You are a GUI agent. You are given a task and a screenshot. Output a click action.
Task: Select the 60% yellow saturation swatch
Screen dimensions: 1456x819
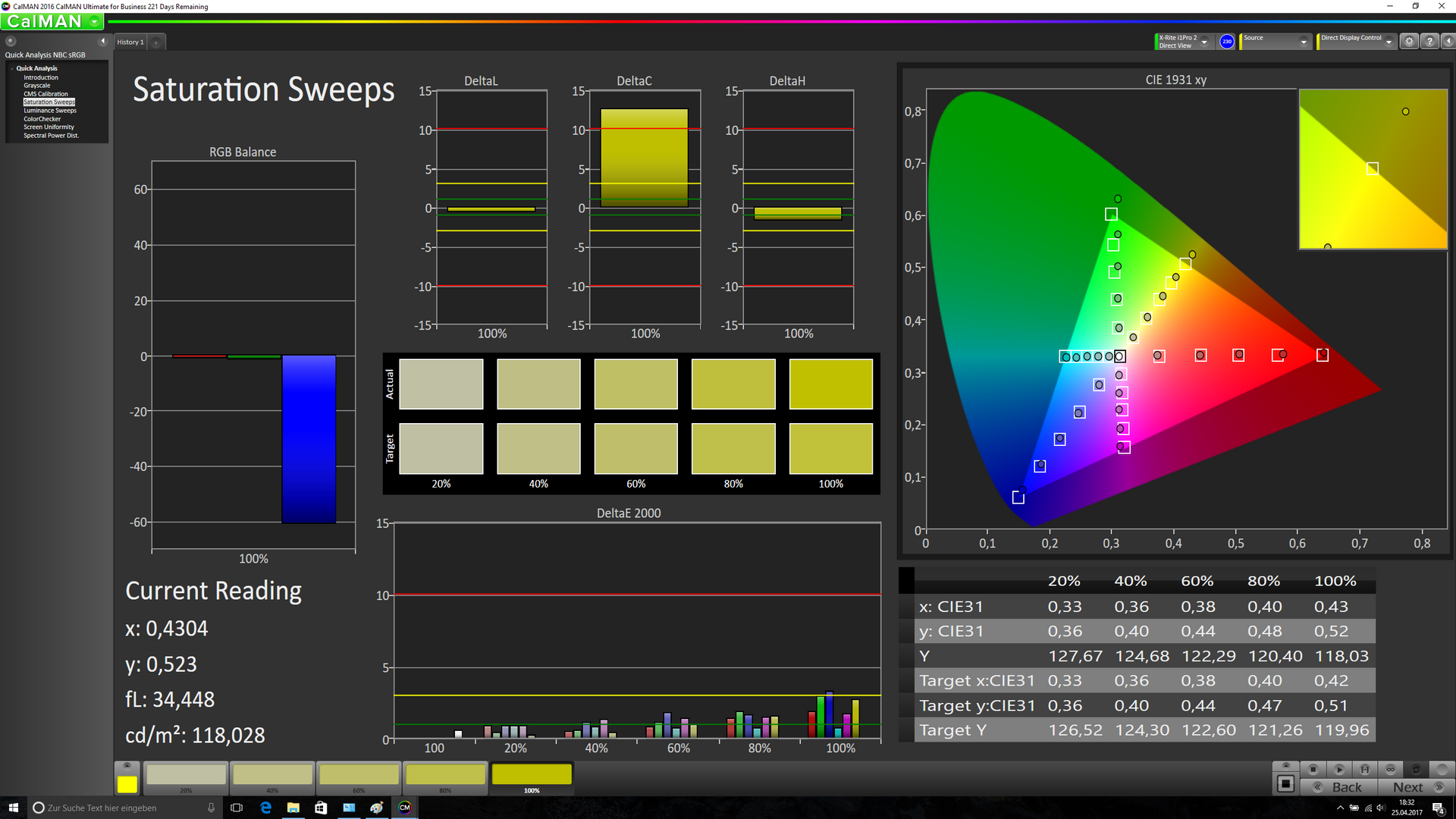(359, 775)
